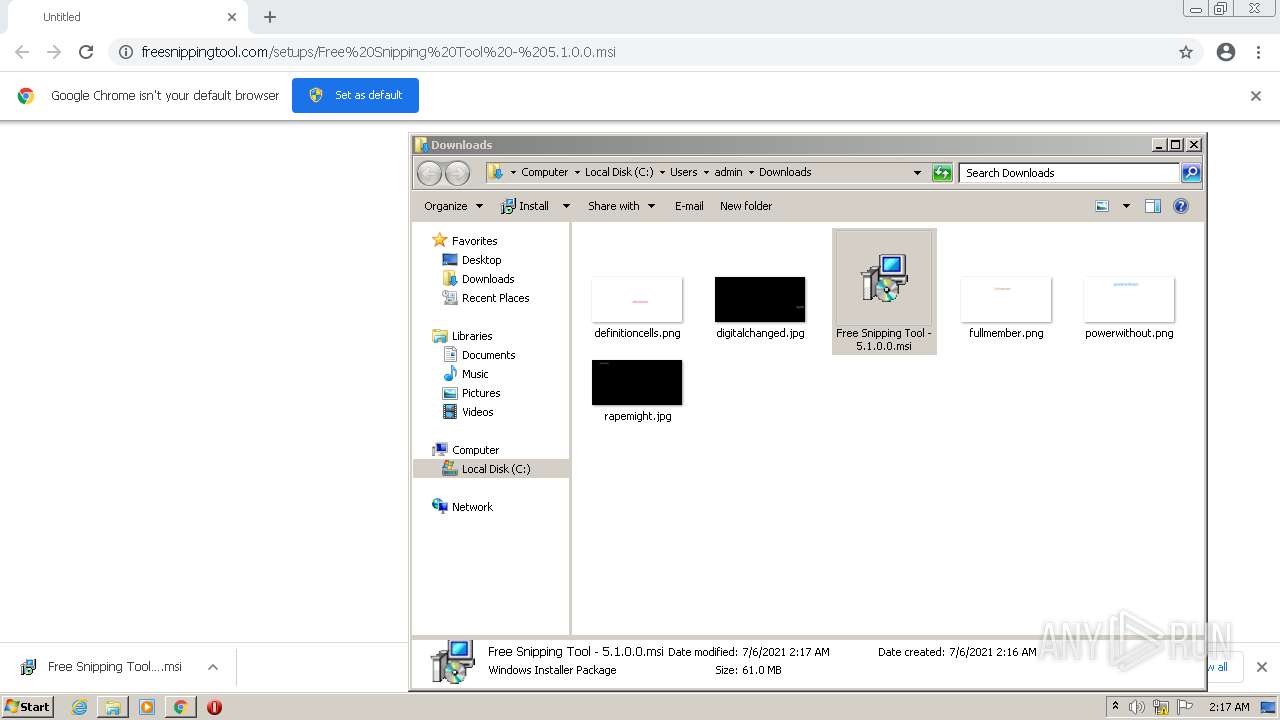The width and height of the screenshot is (1280, 720).
Task: Click Install toolbar button
Action: click(x=525, y=206)
